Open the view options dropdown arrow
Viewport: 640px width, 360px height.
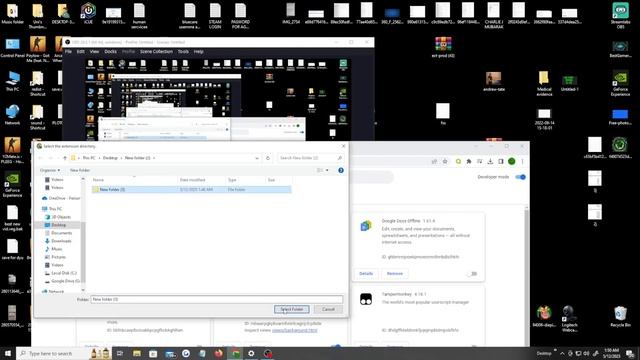[x=327, y=170]
